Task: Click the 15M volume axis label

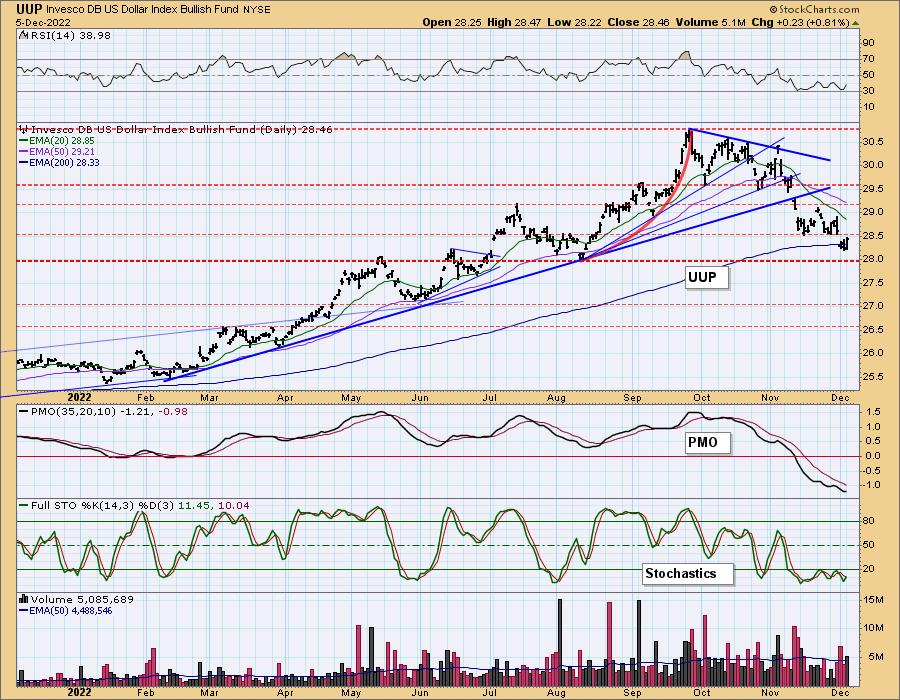Action: pyautogui.click(x=872, y=600)
